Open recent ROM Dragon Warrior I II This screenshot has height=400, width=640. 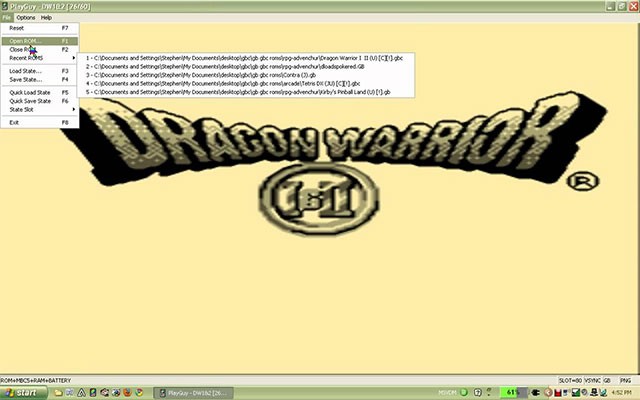[x=246, y=58]
